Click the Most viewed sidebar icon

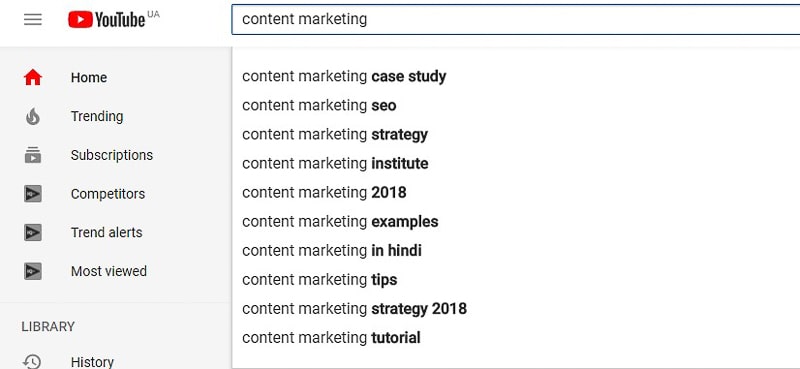pos(33,271)
